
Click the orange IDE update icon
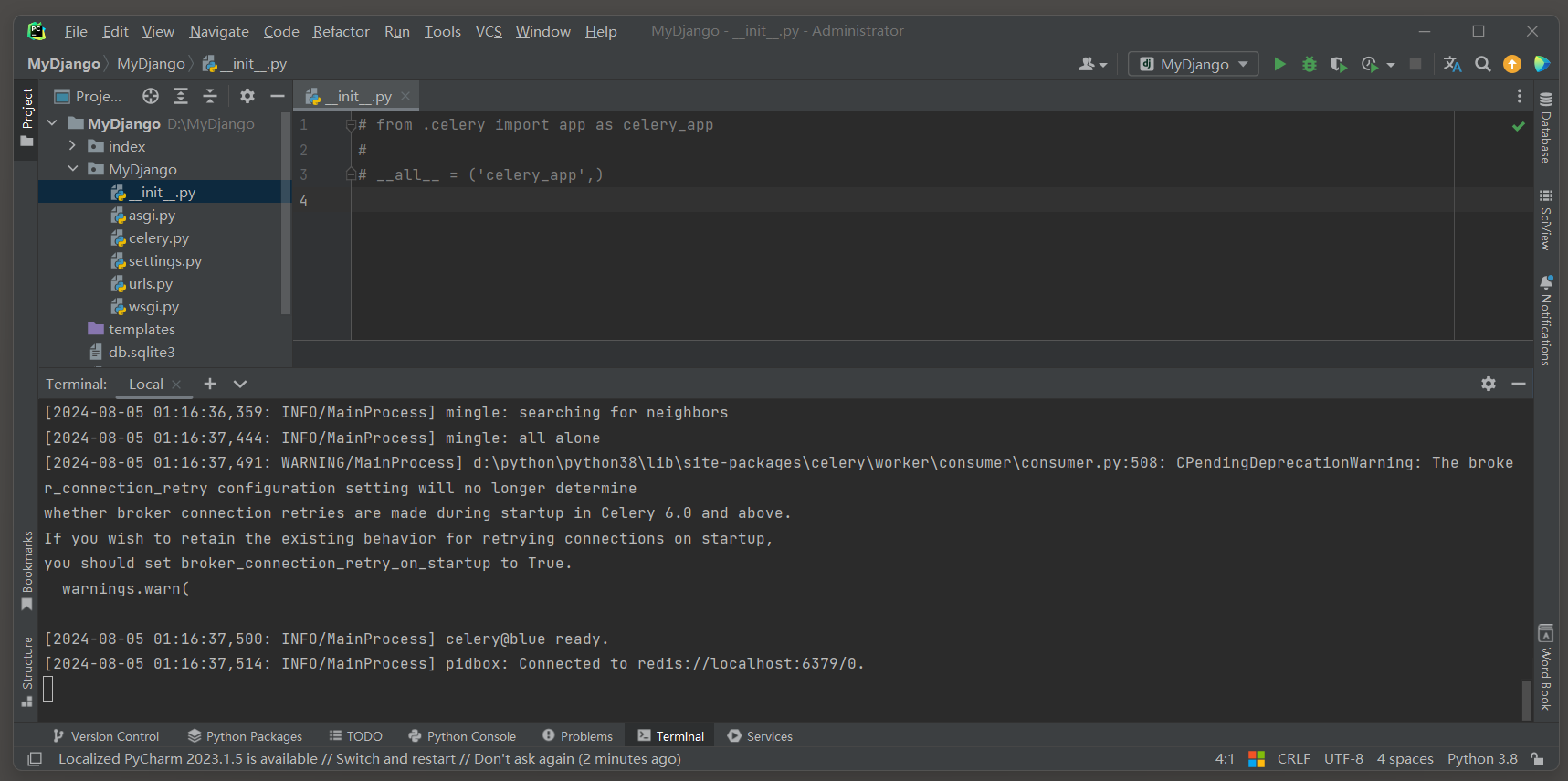1512,64
